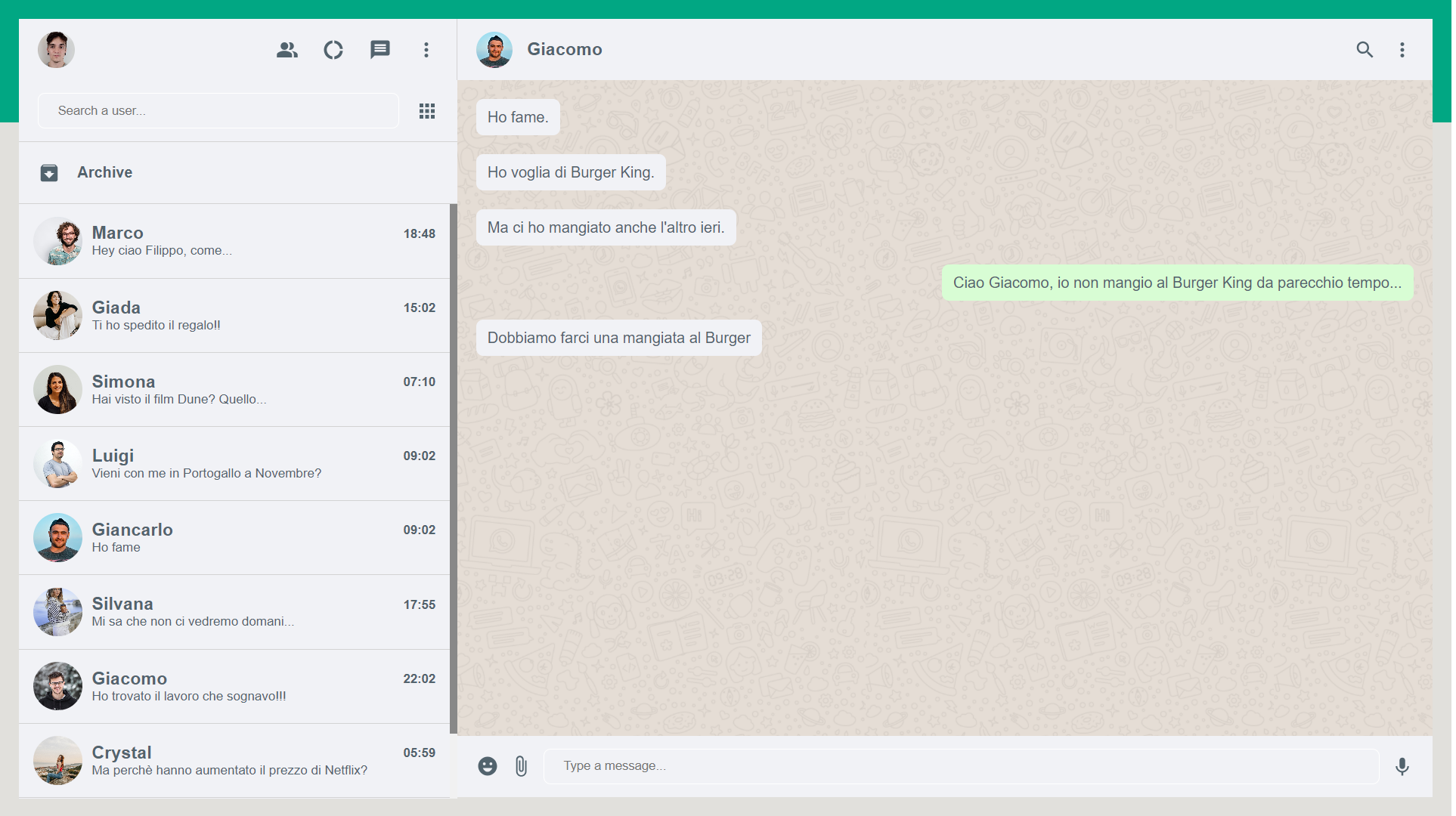Switch to grid view beside the search bar
This screenshot has width=1456, height=816.
tap(426, 110)
